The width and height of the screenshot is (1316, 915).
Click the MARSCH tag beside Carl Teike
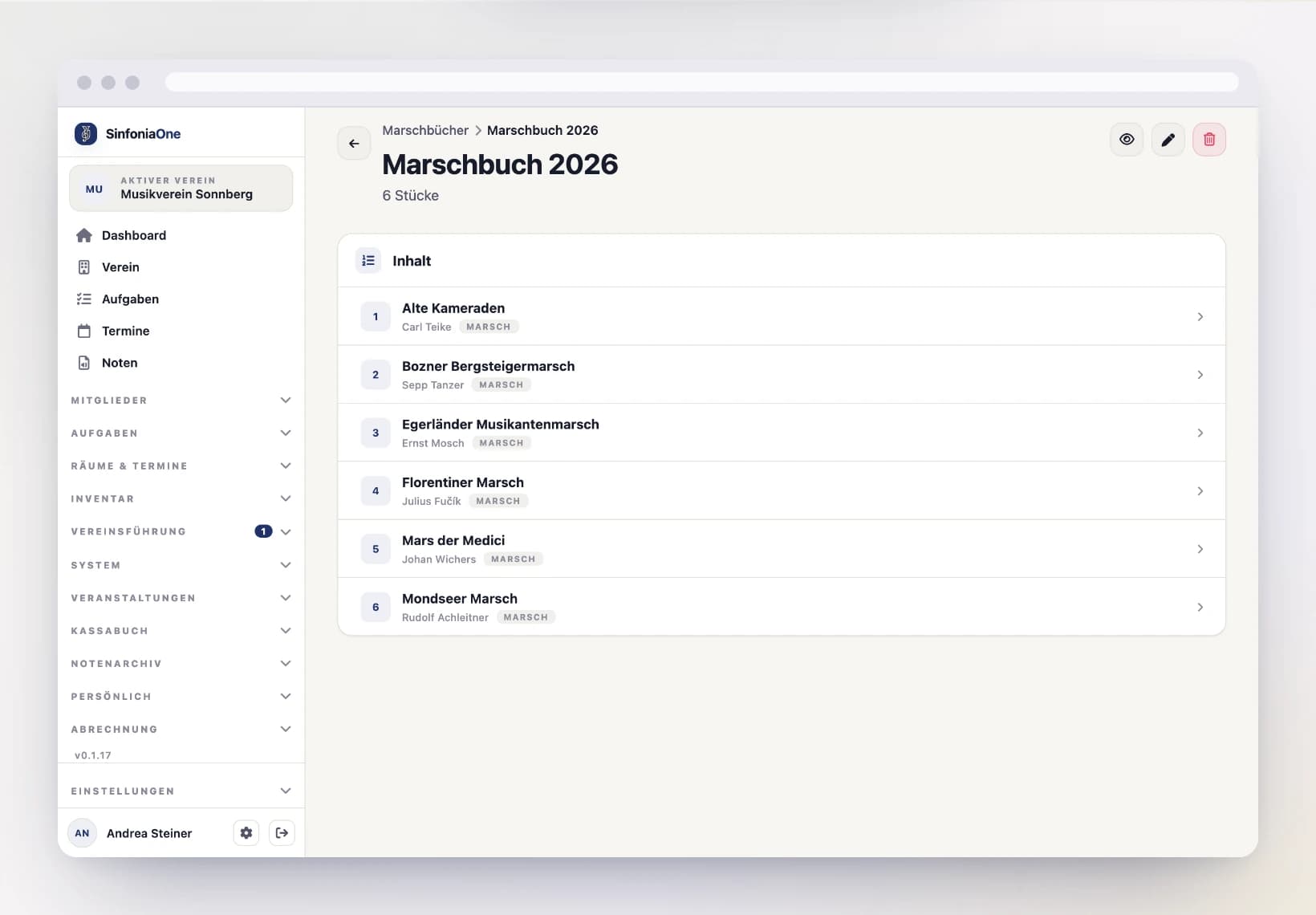pos(489,327)
